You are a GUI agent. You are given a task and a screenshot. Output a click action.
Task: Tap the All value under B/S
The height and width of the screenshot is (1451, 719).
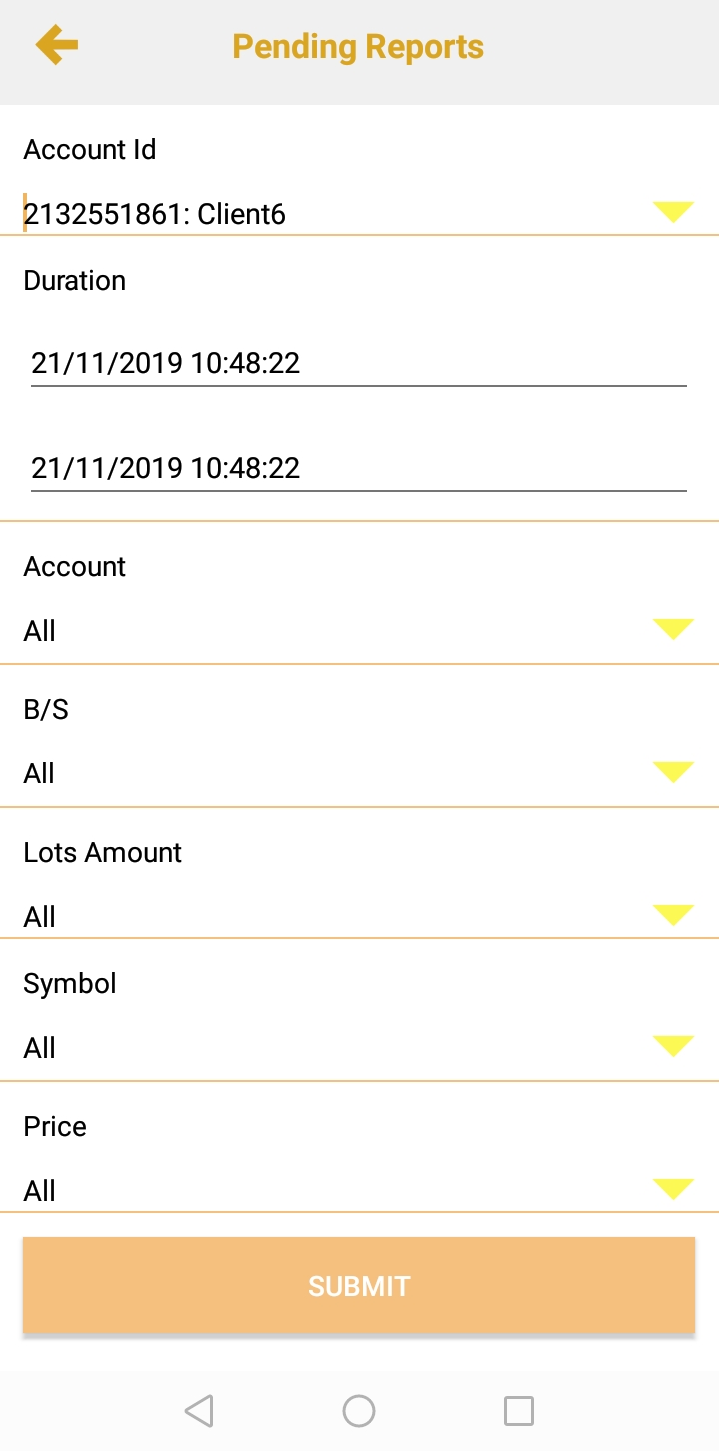[x=40, y=773]
